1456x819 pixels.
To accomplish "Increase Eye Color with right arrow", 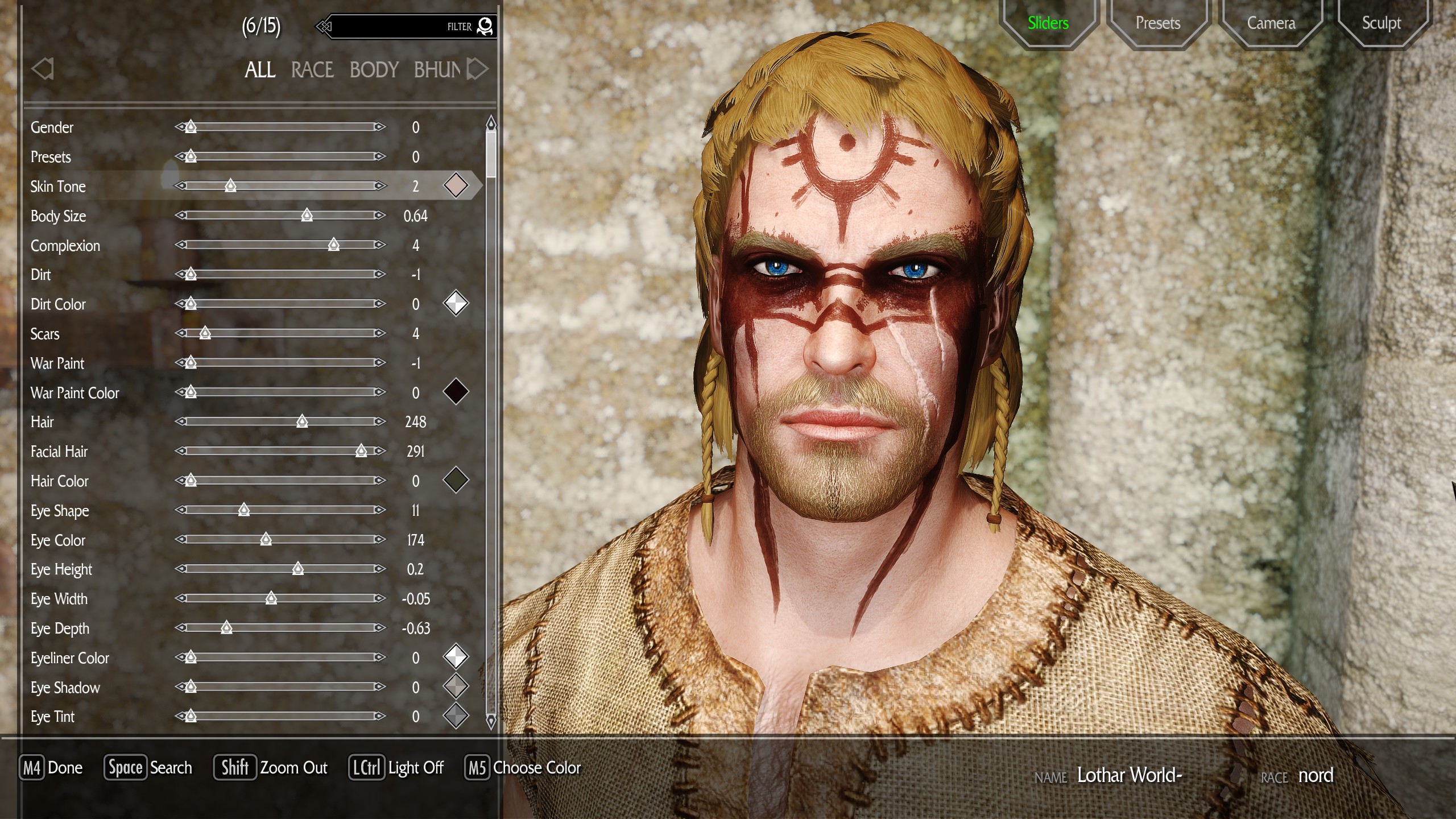I will click(380, 539).
